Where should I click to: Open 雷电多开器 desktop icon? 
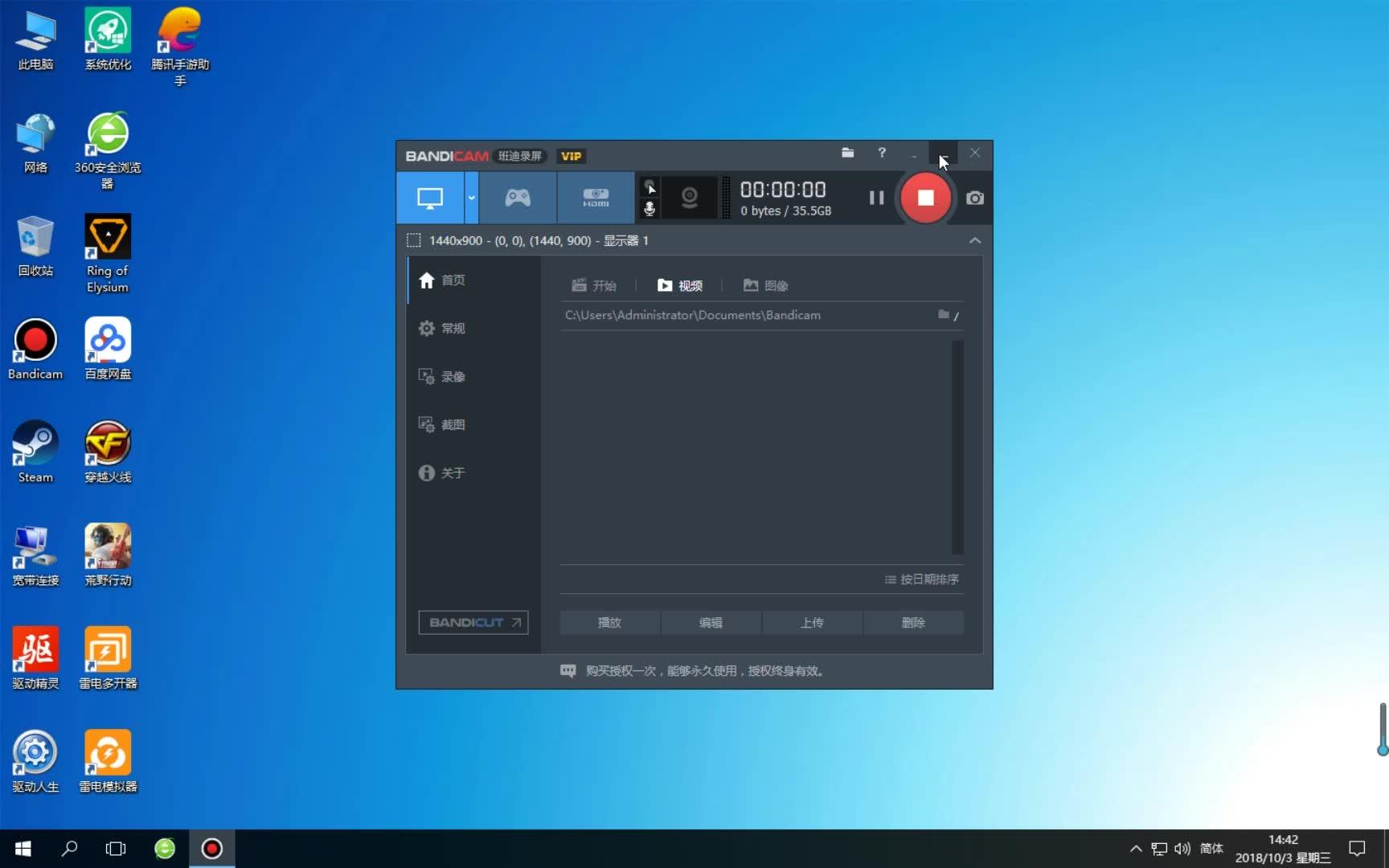click(108, 659)
